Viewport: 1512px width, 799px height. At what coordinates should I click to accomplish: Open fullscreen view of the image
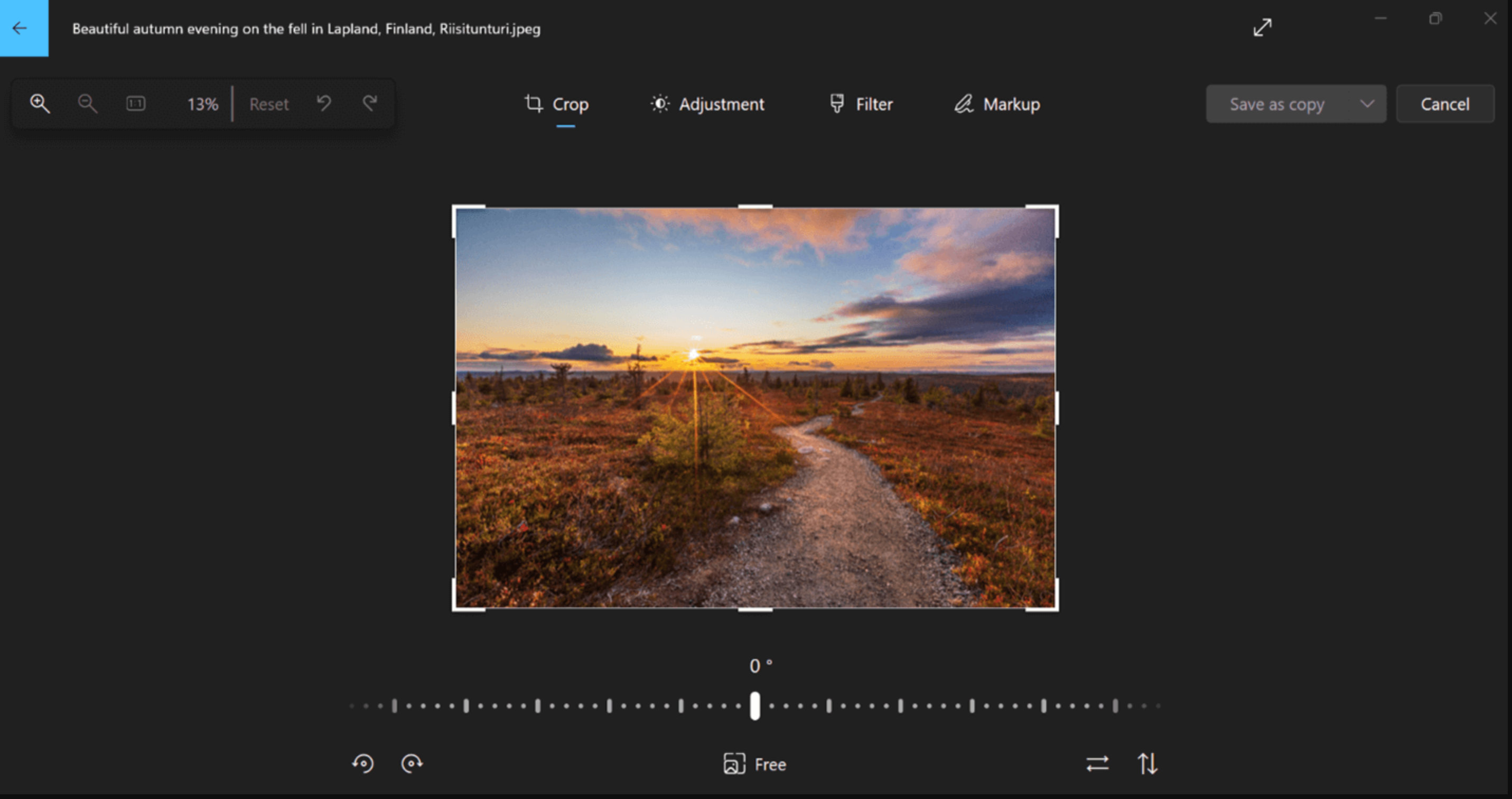pyautogui.click(x=1263, y=27)
